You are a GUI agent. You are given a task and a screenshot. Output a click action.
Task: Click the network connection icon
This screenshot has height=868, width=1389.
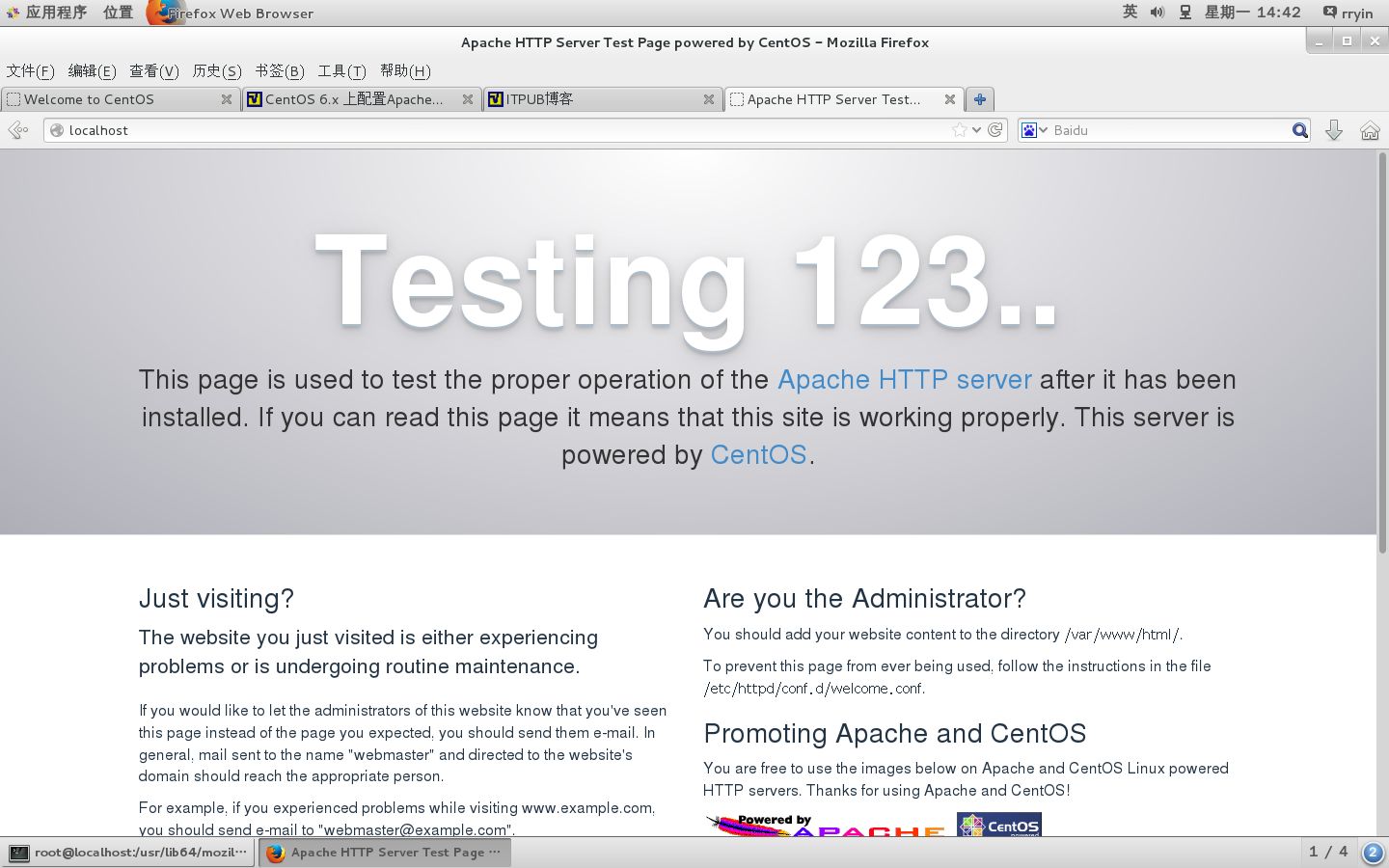[x=1185, y=13]
